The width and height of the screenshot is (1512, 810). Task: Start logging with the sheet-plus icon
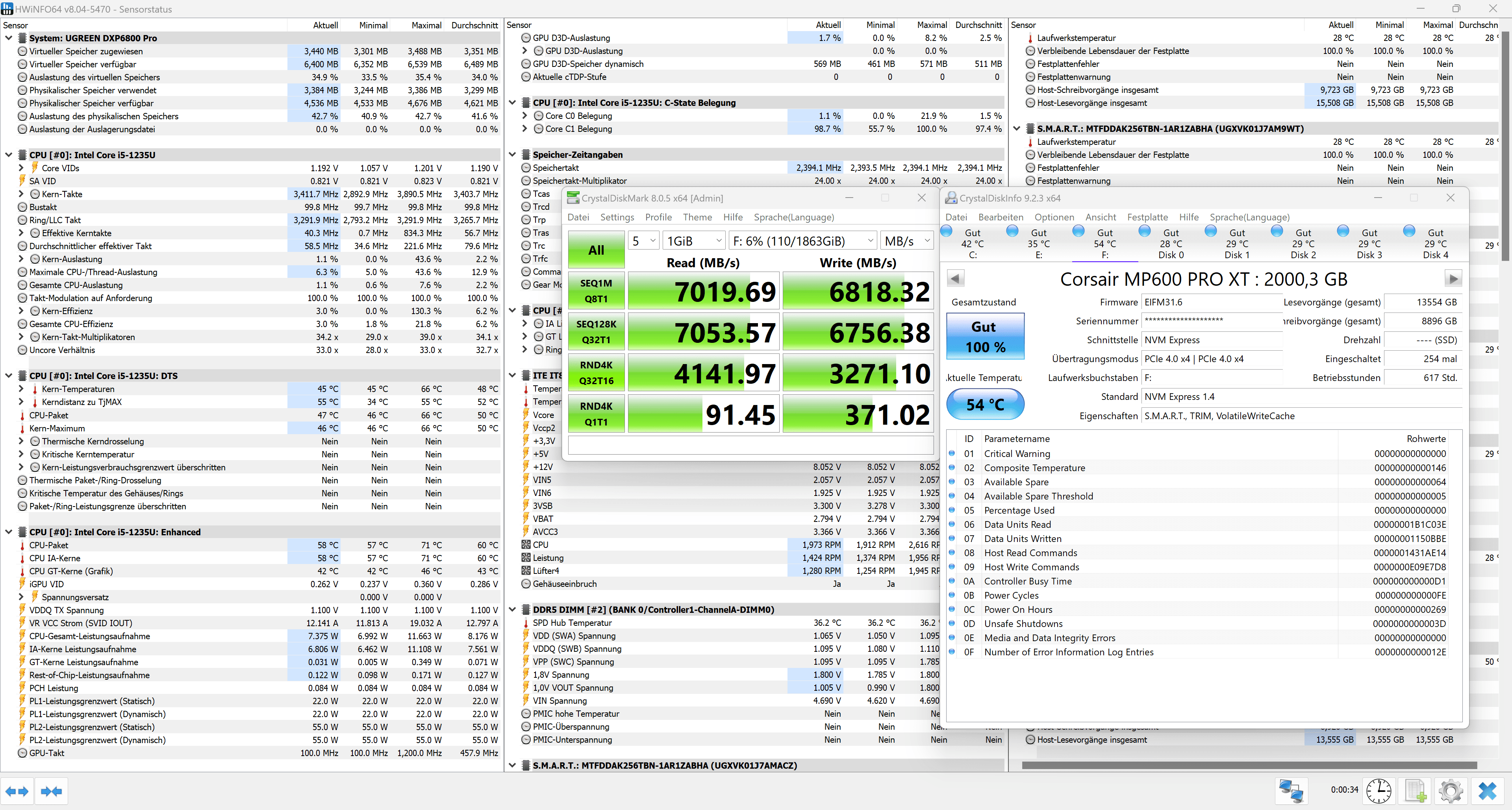click(1415, 791)
